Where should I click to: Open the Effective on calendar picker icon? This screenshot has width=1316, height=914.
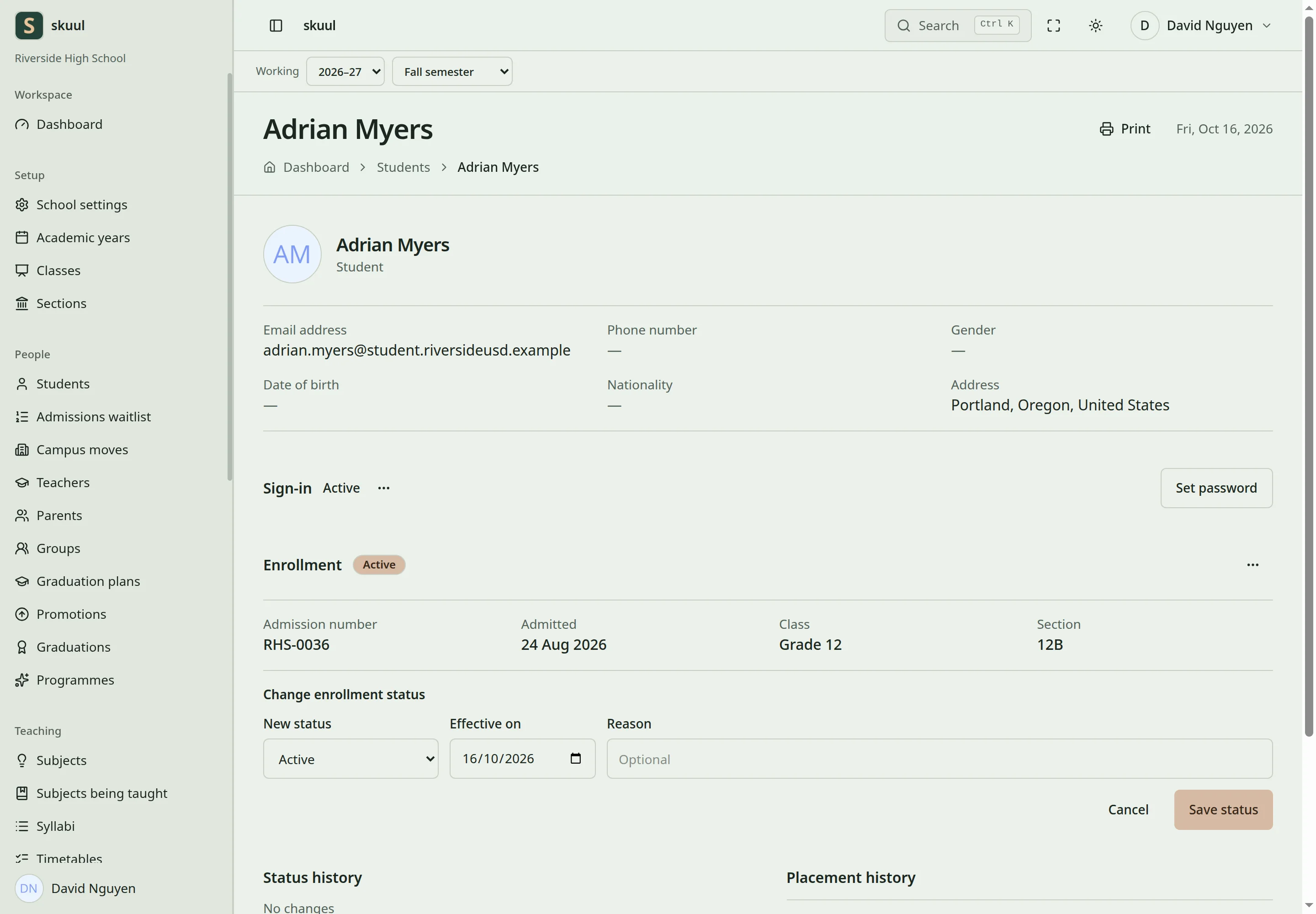[576, 758]
